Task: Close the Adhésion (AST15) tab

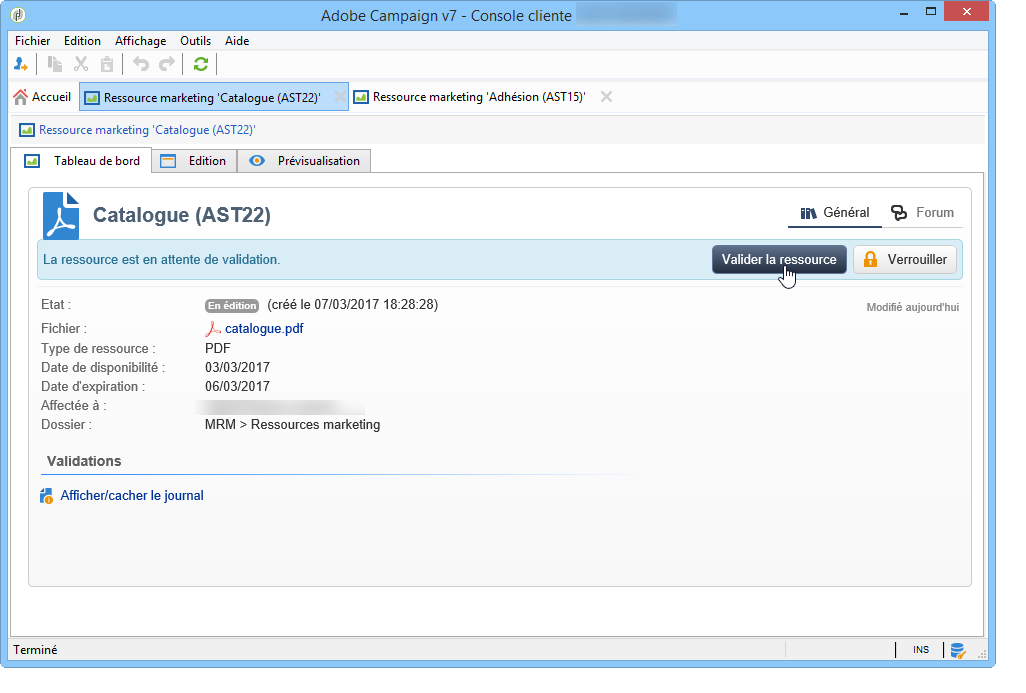Action: [607, 97]
